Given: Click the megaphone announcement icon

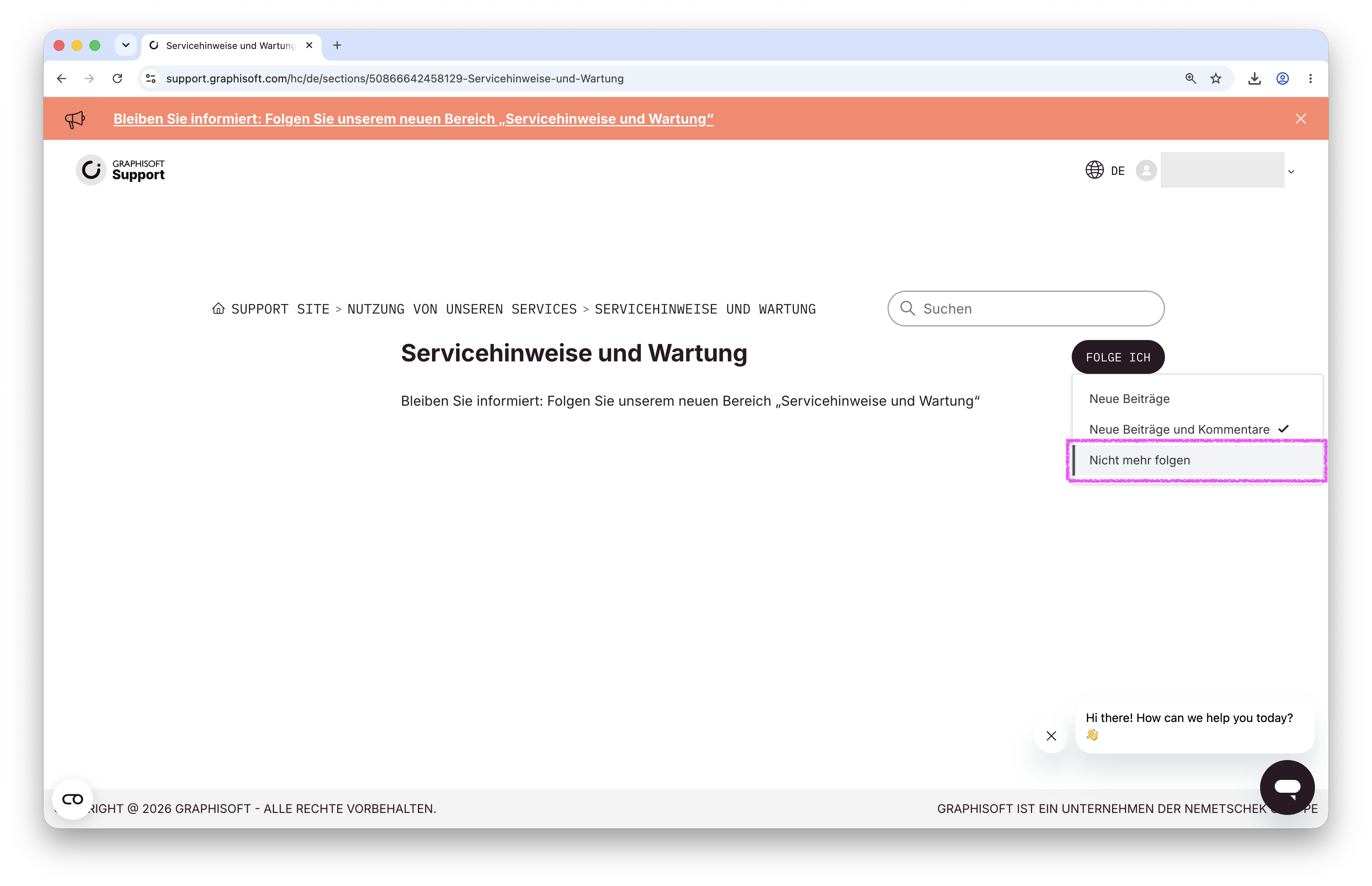Looking at the screenshot, I should tap(75, 119).
